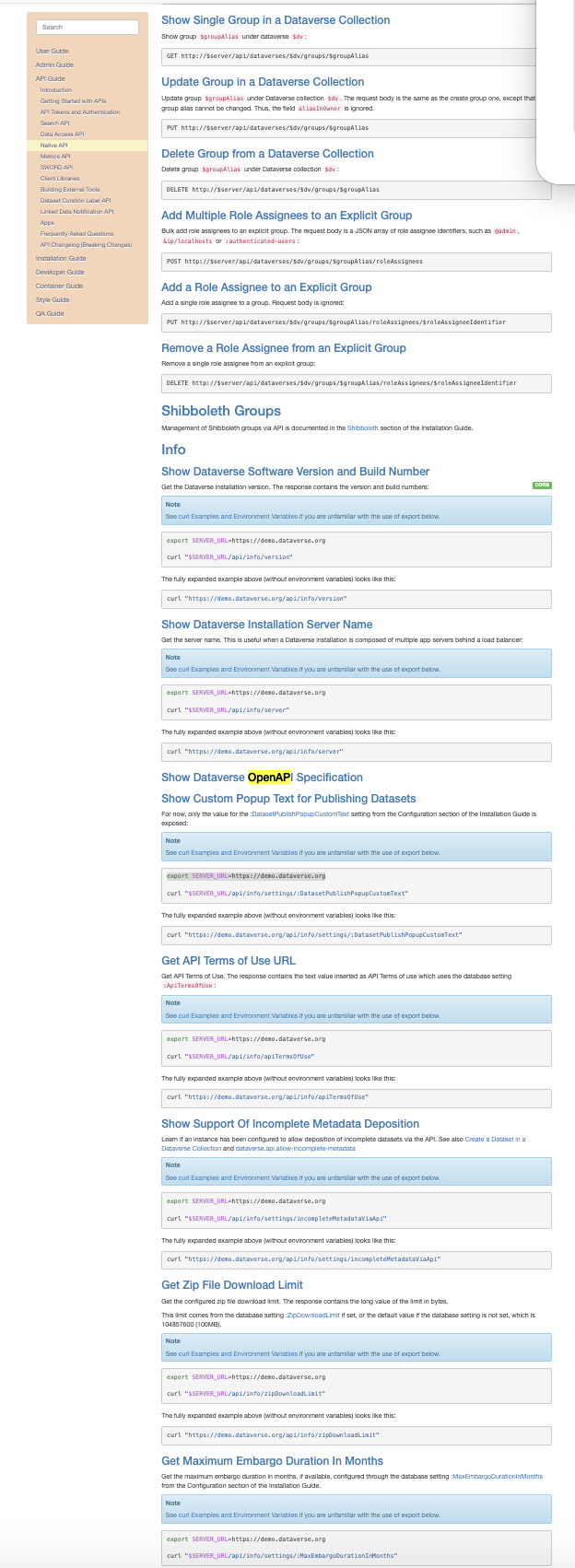This screenshot has width=575, height=1568.
Task: Open Installation Guide in the sidebar
Action: coord(60,258)
